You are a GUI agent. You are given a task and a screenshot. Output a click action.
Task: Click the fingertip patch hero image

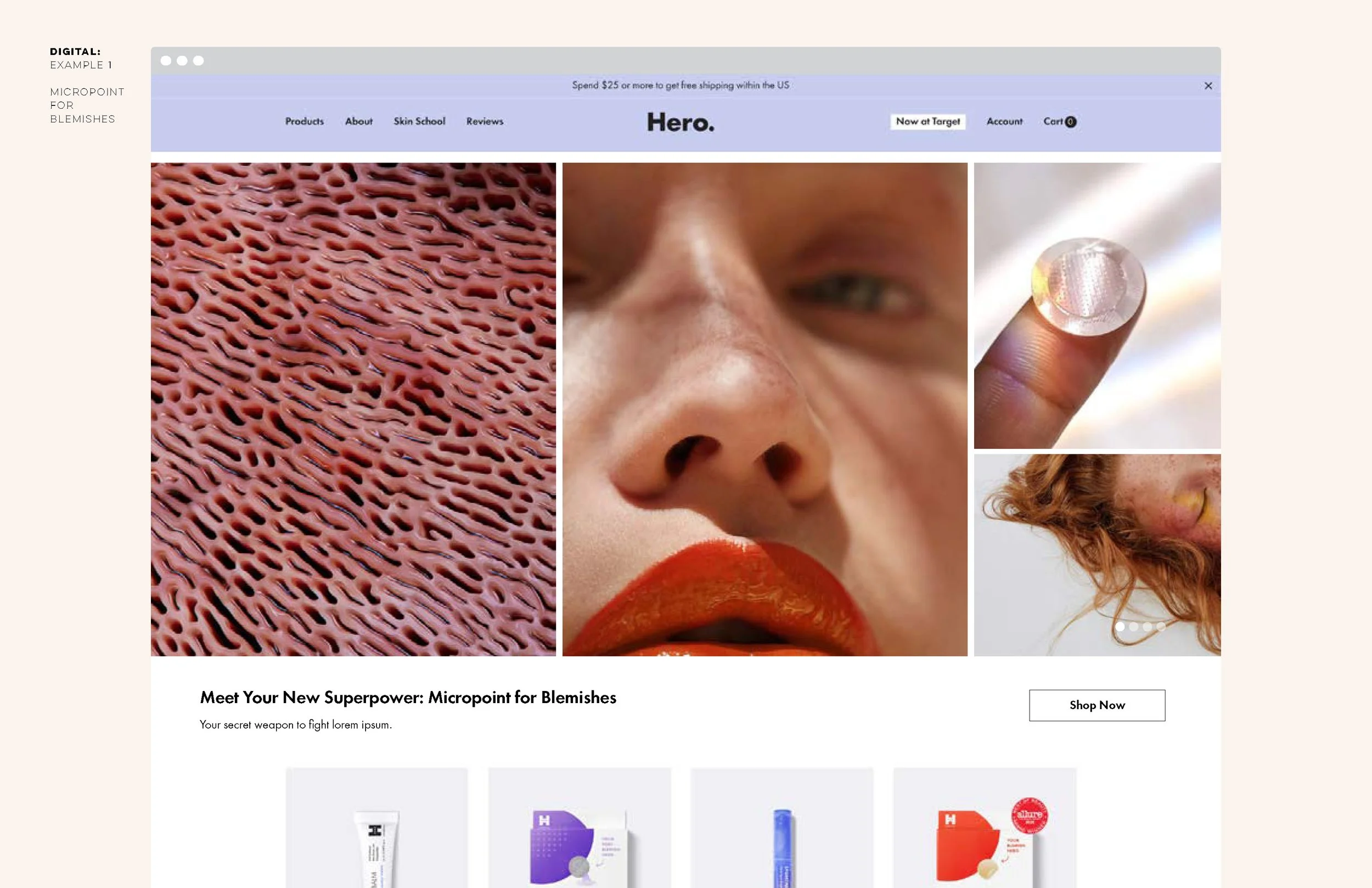(1097, 306)
